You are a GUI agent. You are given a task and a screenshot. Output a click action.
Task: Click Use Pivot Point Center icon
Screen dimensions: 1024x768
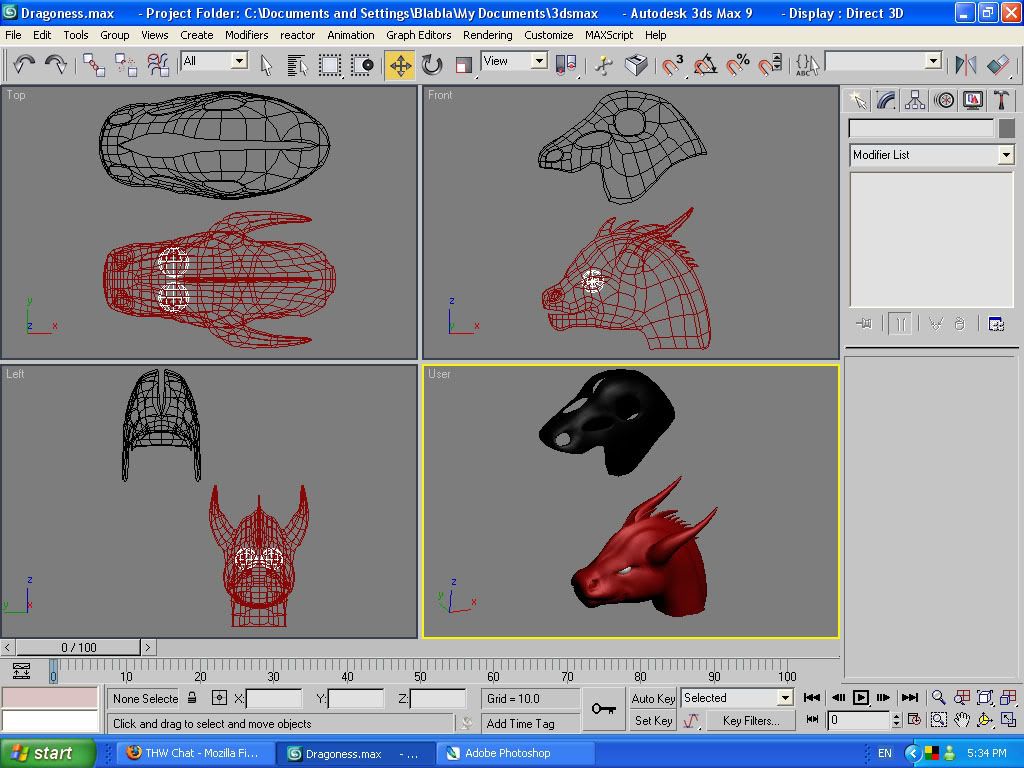click(566, 65)
